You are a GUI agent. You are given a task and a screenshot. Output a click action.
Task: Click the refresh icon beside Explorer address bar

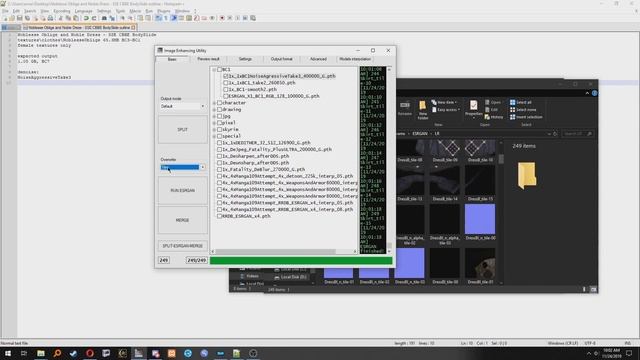555,134
